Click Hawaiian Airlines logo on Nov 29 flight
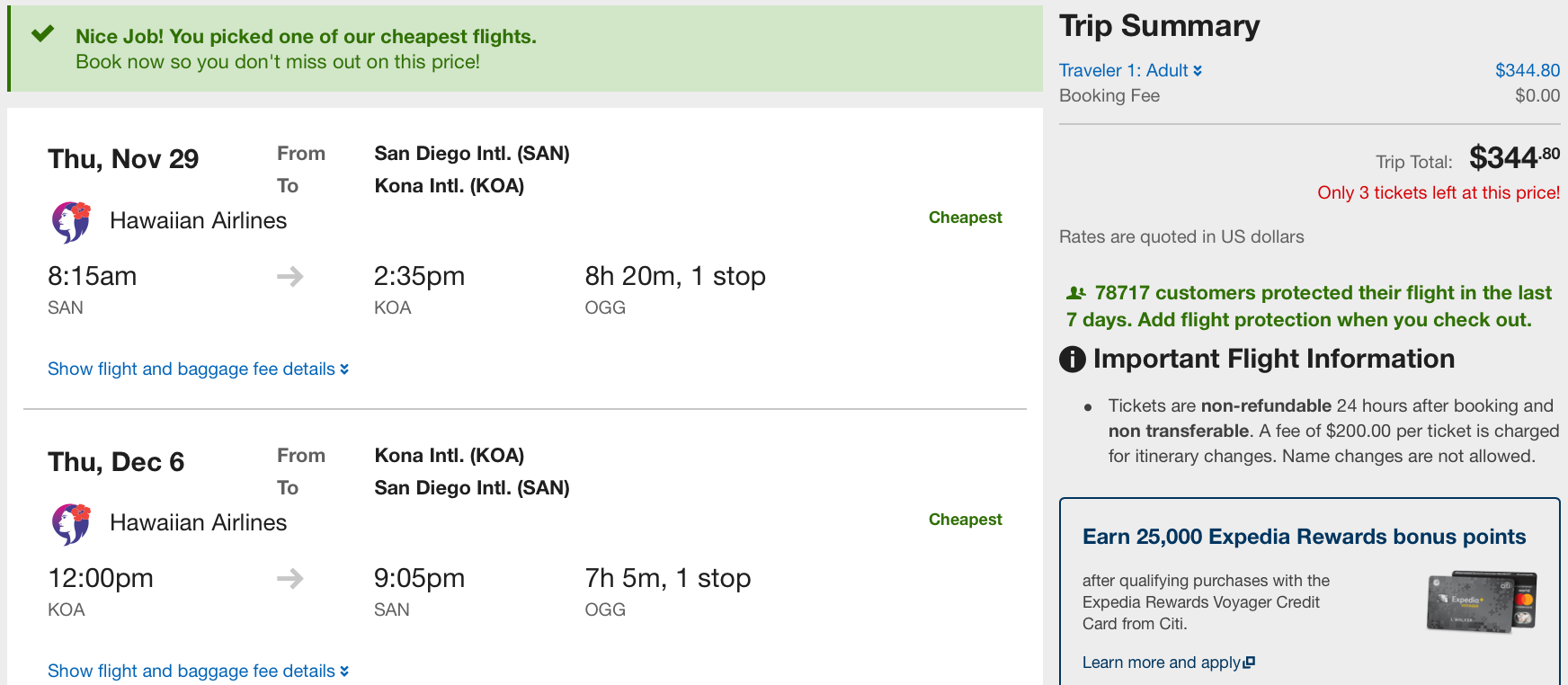 click(x=71, y=222)
